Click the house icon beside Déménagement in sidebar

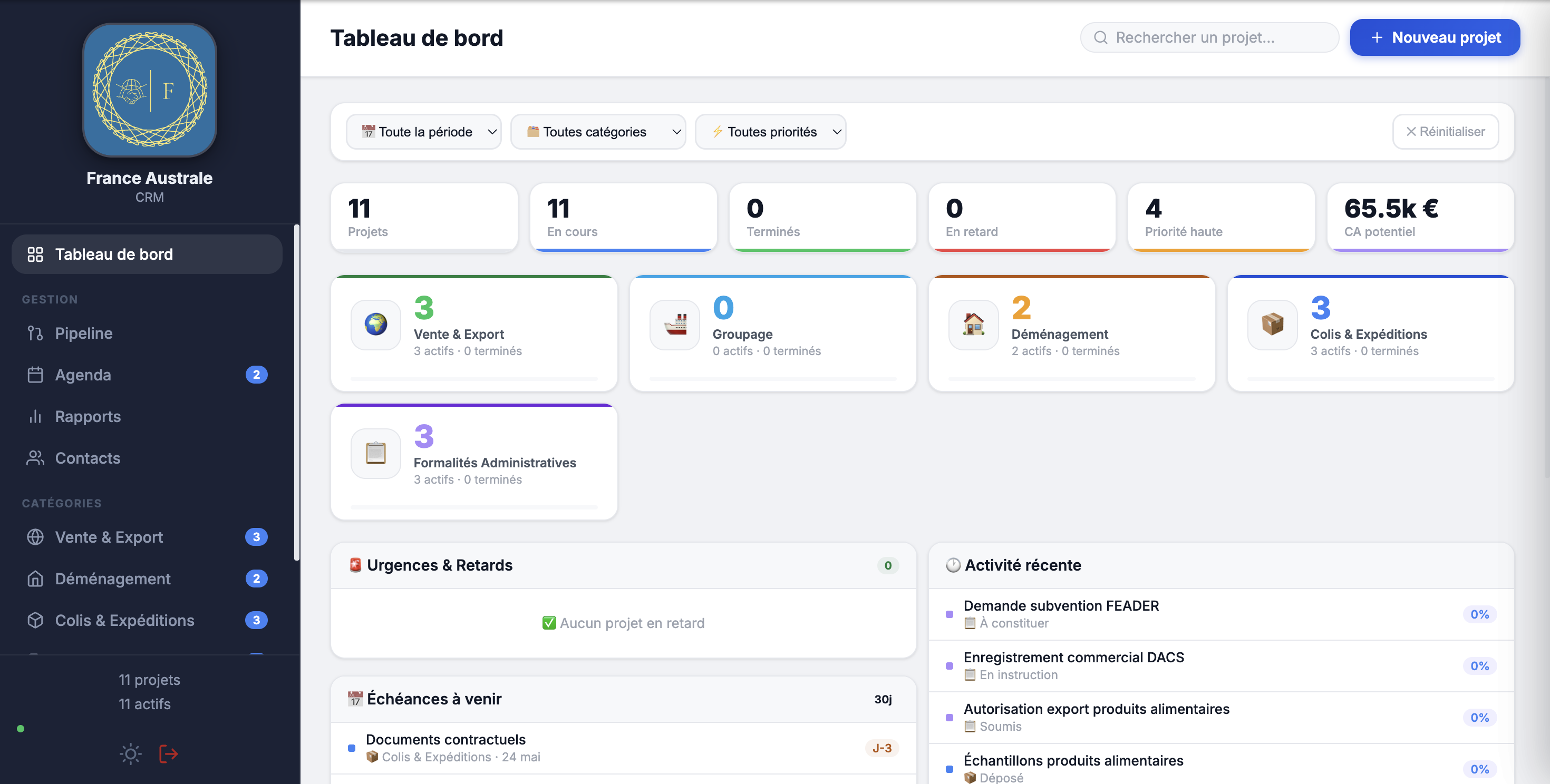pyautogui.click(x=35, y=579)
